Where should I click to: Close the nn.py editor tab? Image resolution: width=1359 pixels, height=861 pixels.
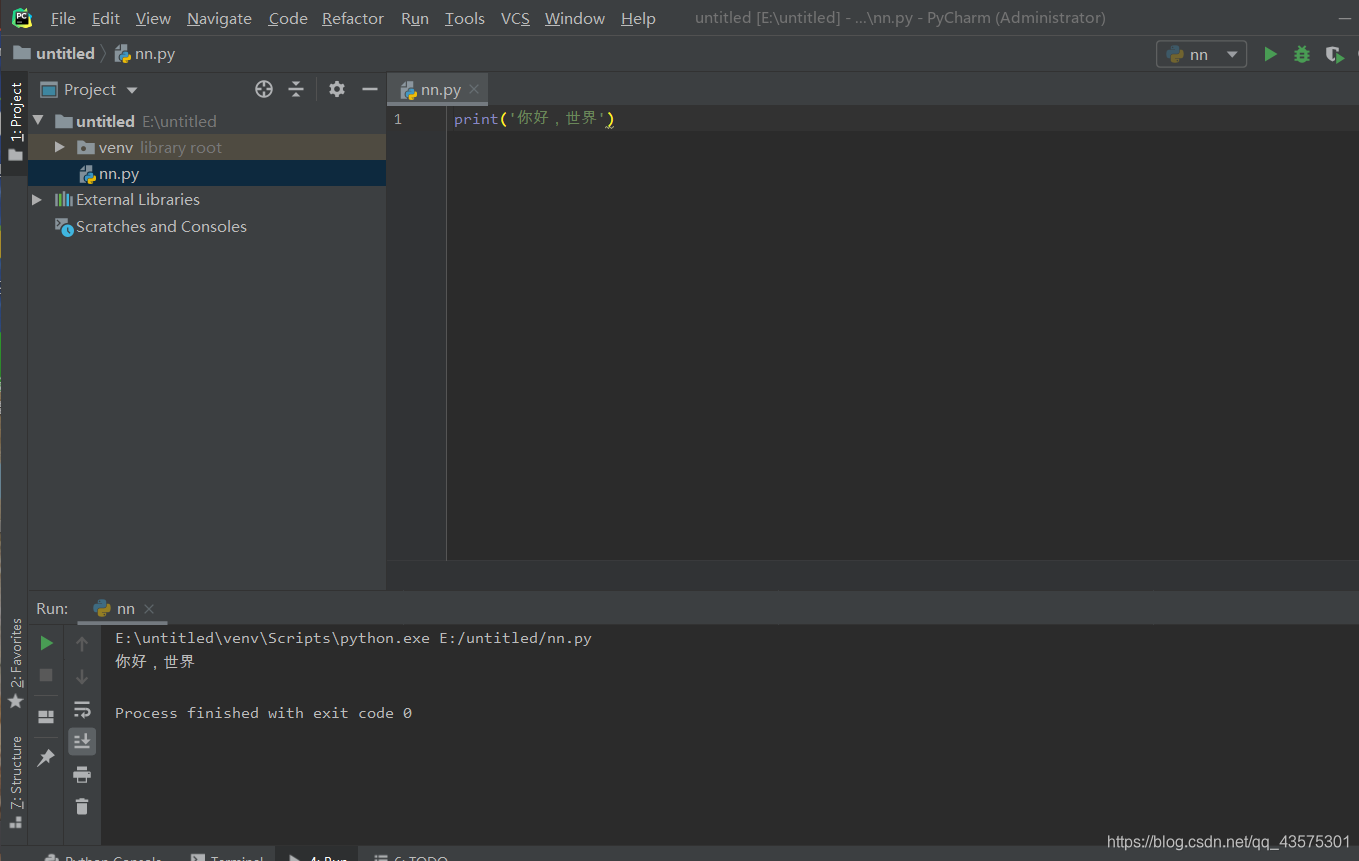tap(474, 89)
